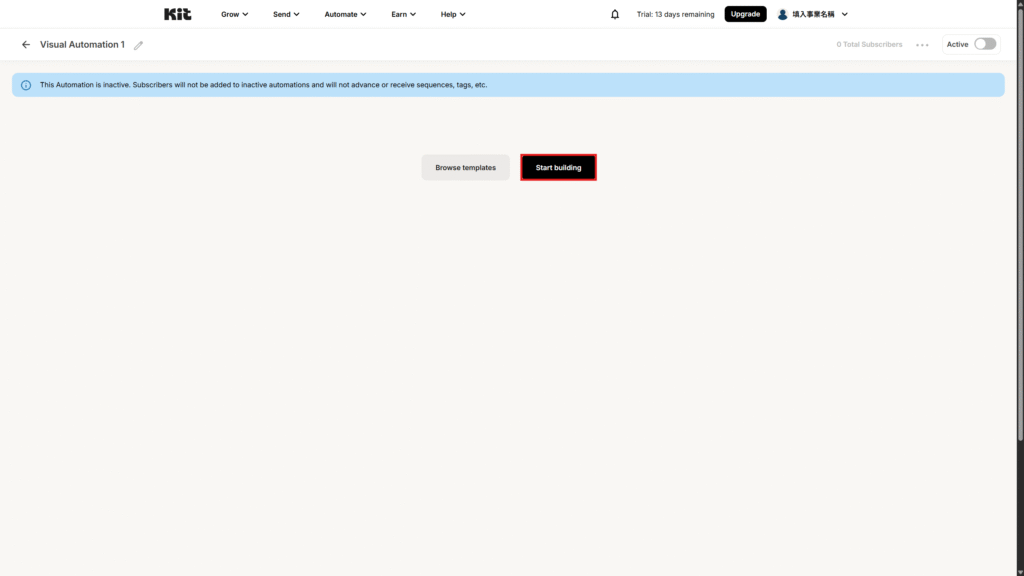1024x576 pixels.
Task: Open the Earn menu
Action: pos(403,14)
